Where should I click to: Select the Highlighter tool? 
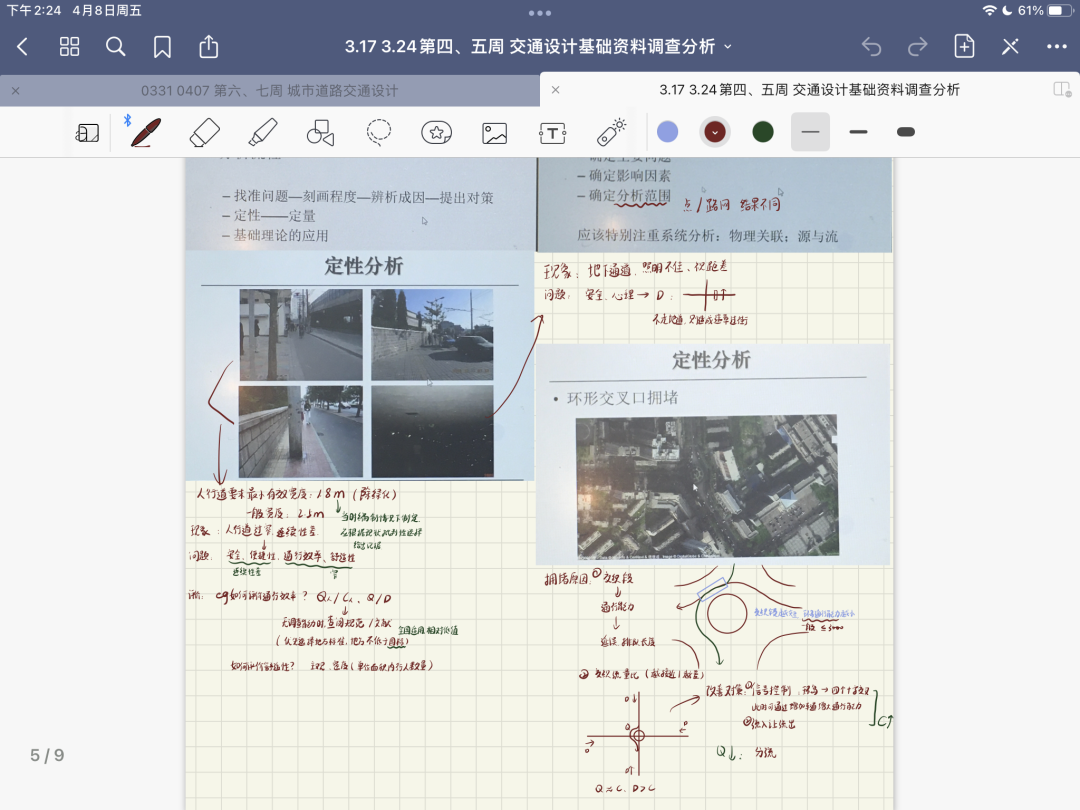click(x=261, y=132)
